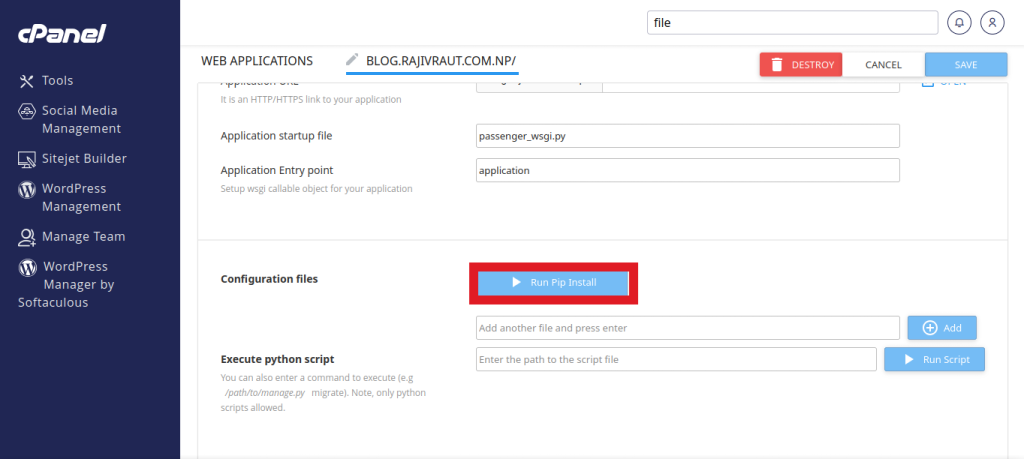Focus the search field containing 'file'
The image size is (1024, 459).
(792, 22)
